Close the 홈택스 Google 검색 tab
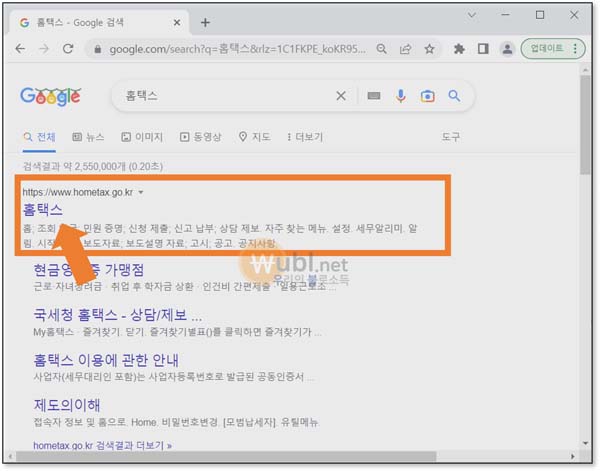The height and width of the screenshot is (471, 600). coord(177,23)
